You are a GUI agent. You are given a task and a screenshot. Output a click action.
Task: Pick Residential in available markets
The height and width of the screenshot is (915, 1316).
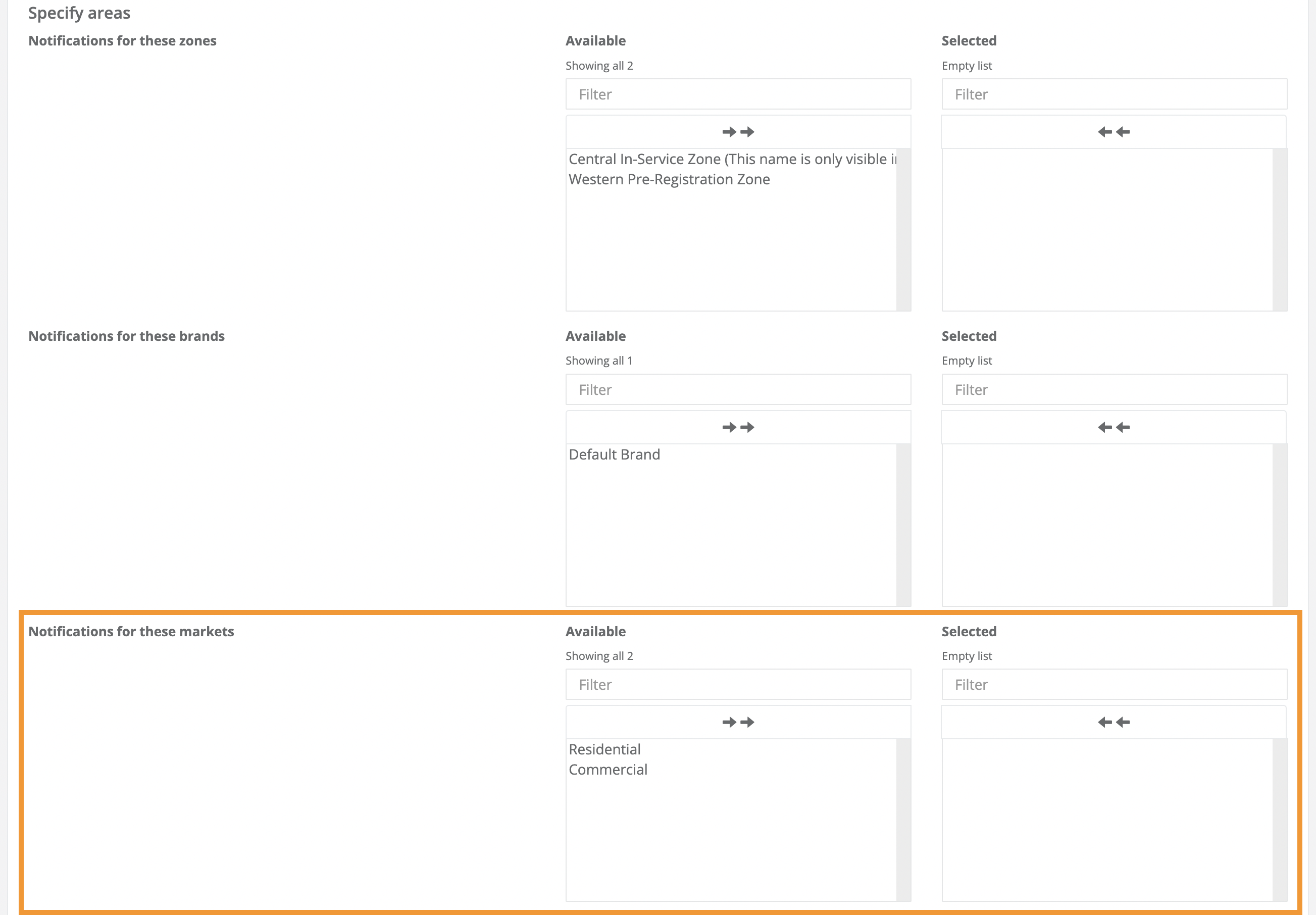(x=604, y=749)
